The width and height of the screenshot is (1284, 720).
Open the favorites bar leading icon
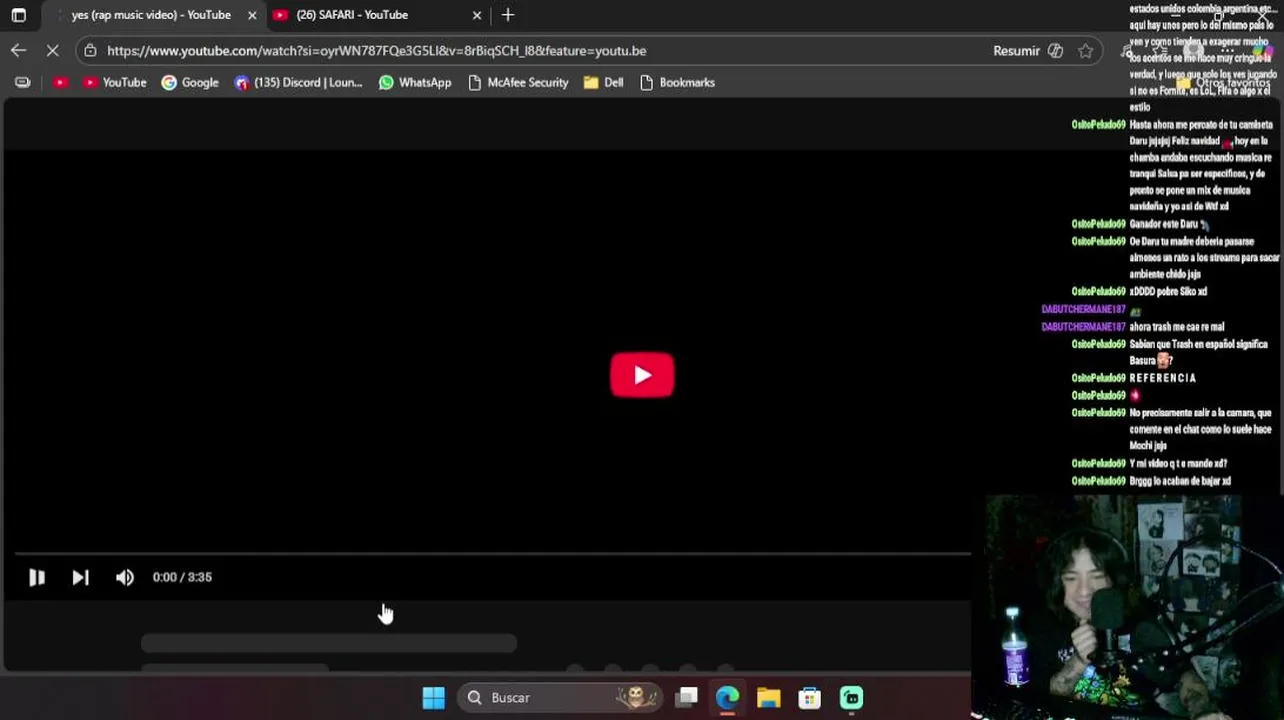click(22, 82)
